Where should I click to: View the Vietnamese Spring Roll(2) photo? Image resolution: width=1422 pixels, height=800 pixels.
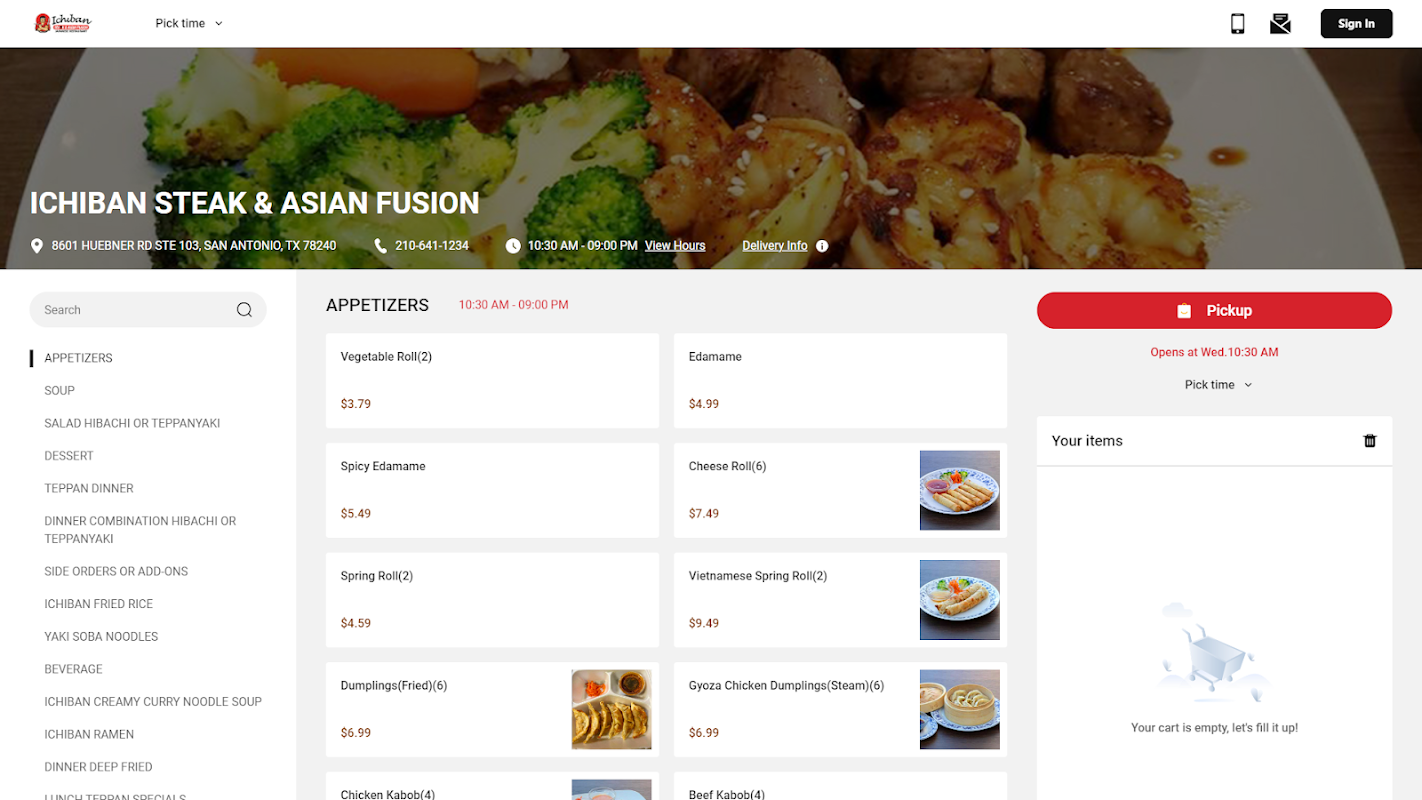960,600
